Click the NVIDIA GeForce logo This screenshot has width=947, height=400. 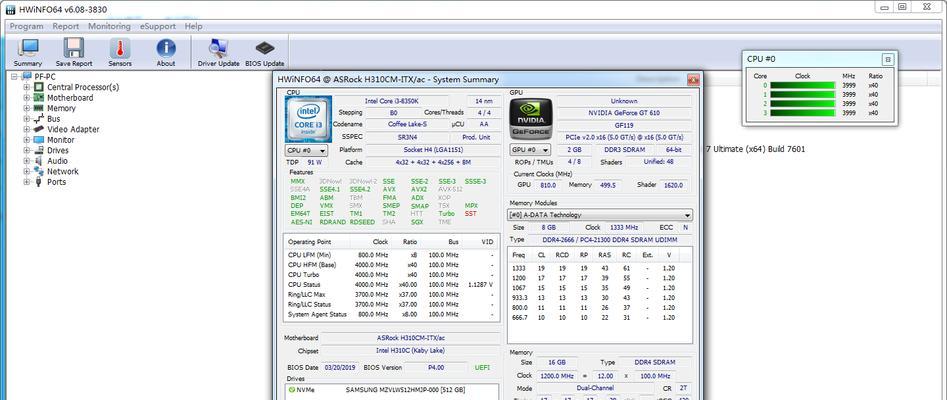click(x=531, y=119)
